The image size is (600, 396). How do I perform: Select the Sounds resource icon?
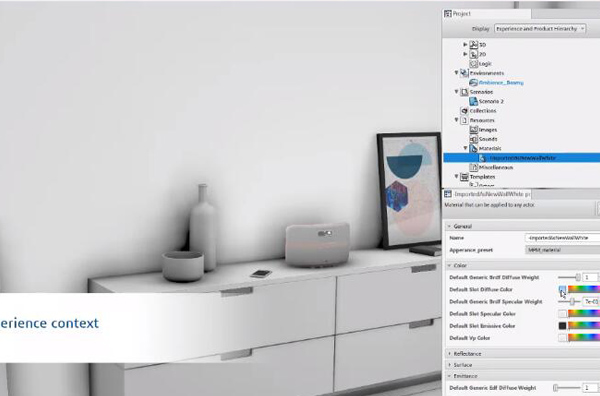474,139
